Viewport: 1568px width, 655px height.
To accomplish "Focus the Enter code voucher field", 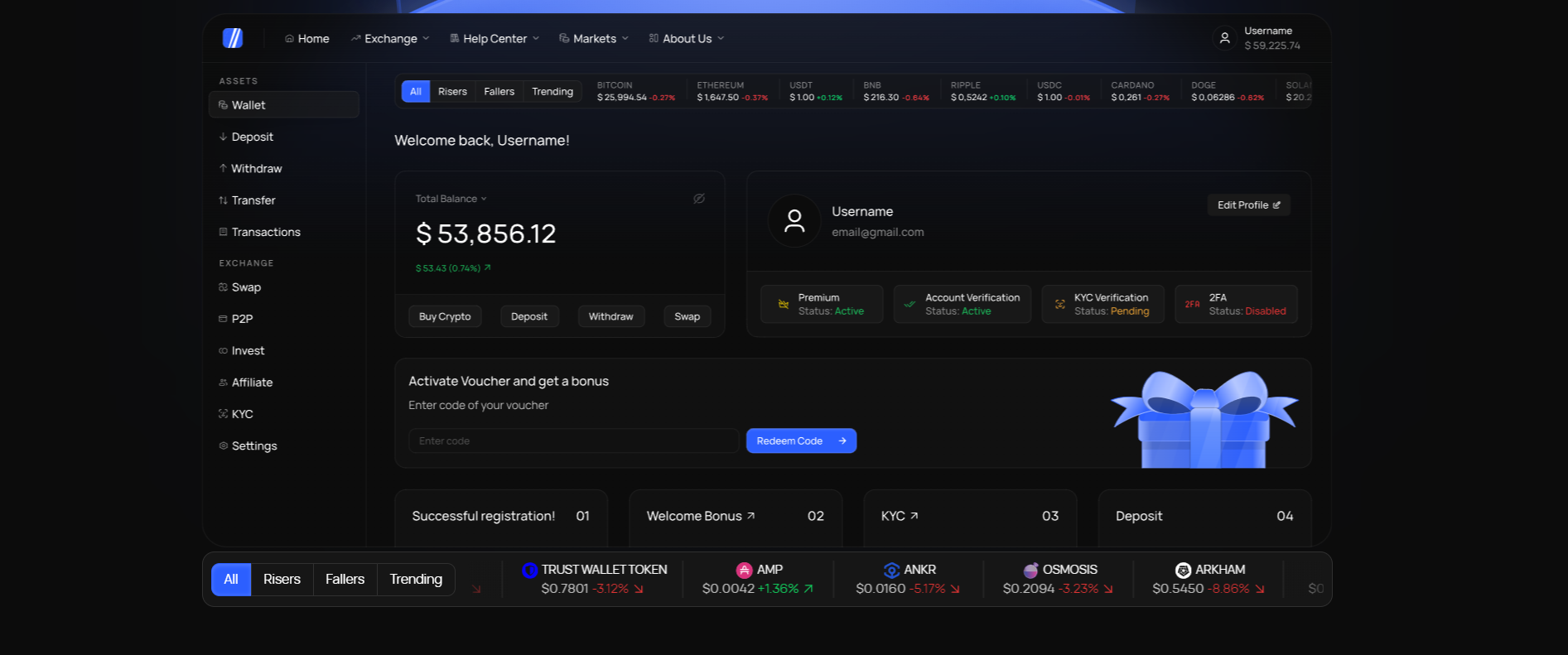I will pyautogui.click(x=573, y=441).
